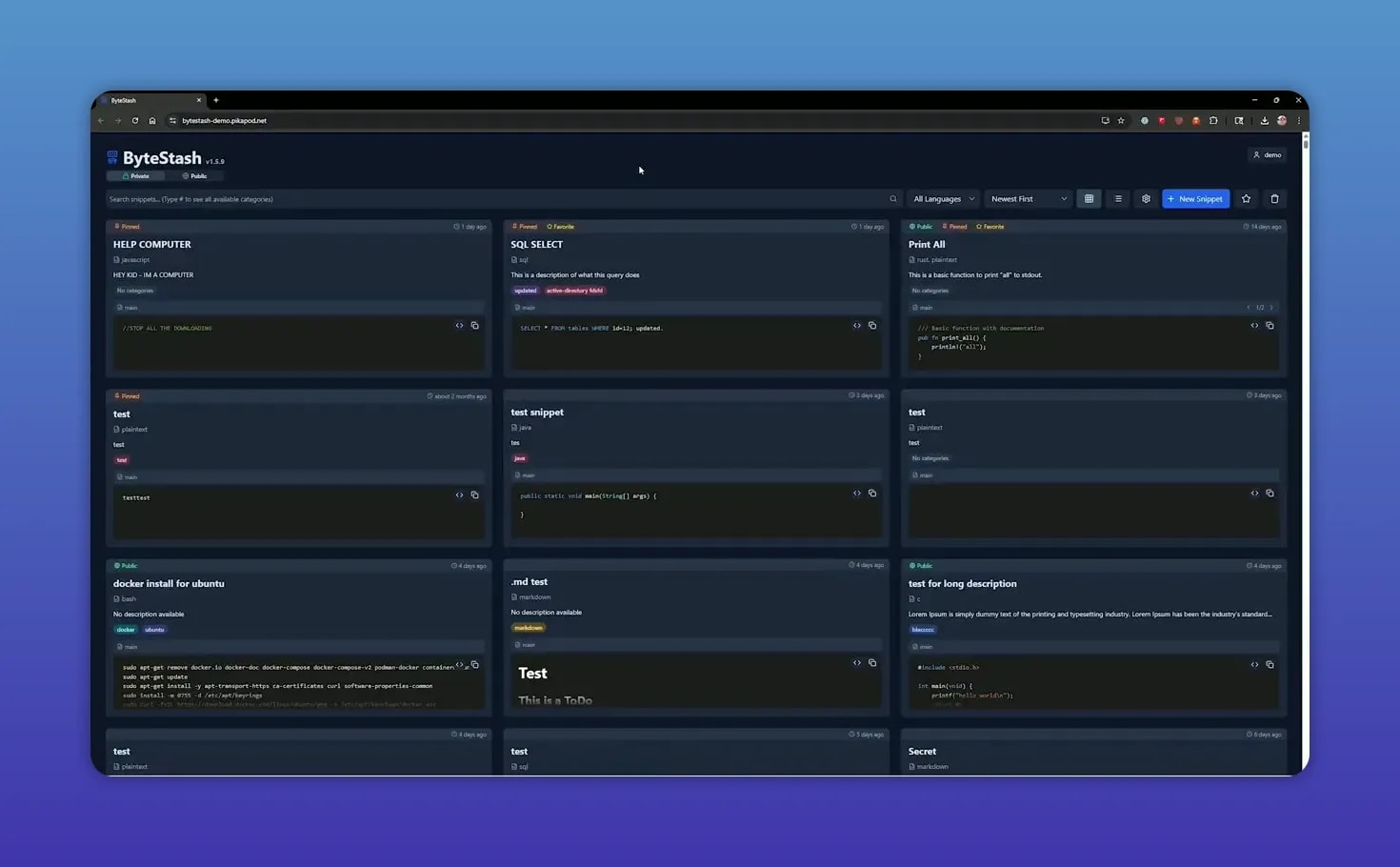Filter by the docker category tag
The height and width of the screenshot is (867, 1400).
126,630
